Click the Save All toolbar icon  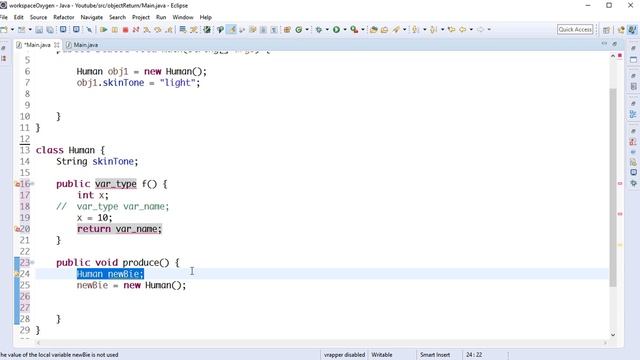(50, 29)
